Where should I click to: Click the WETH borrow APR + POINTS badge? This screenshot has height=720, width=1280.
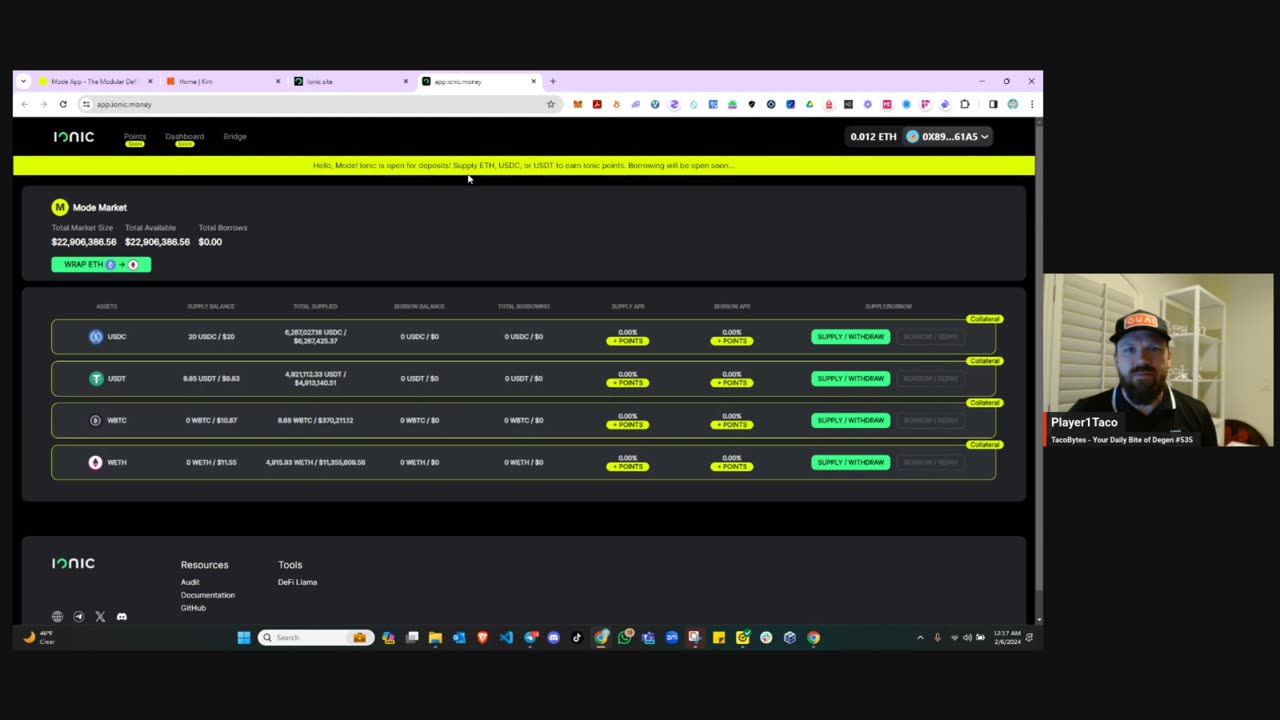[x=732, y=467]
